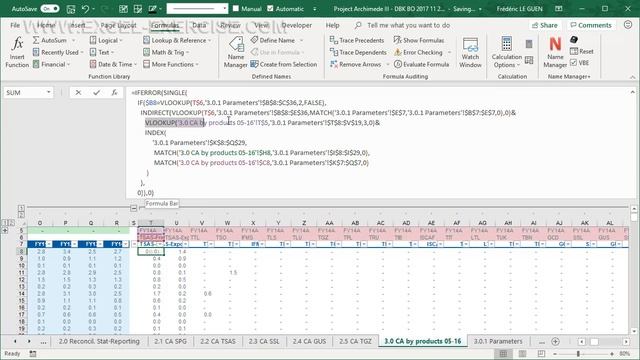The image size is (640, 360).
Task: Open Lookup & Reference functions
Action: 177,40
